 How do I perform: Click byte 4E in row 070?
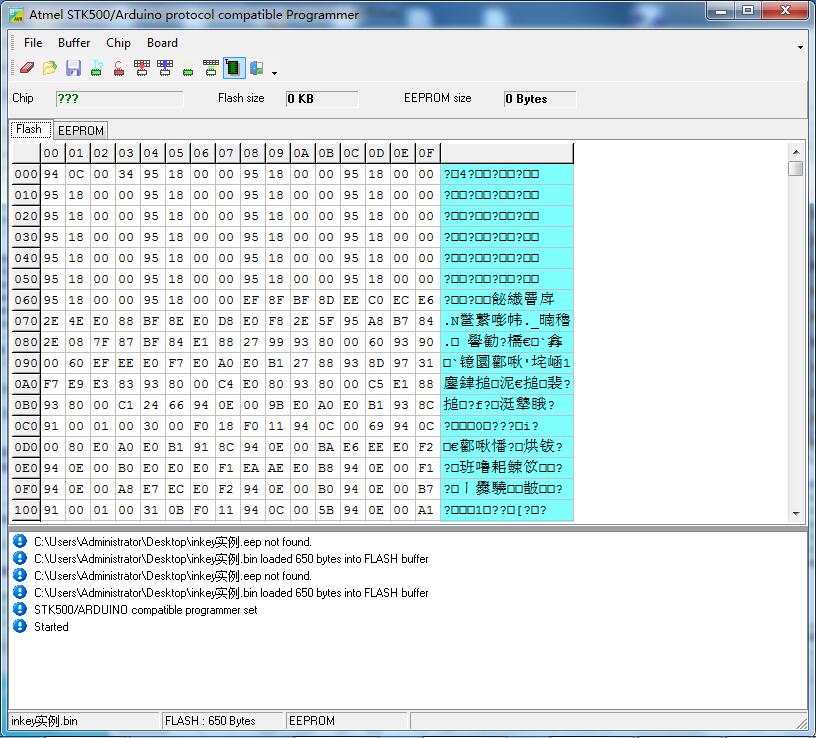pyautogui.click(x=76, y=321)
